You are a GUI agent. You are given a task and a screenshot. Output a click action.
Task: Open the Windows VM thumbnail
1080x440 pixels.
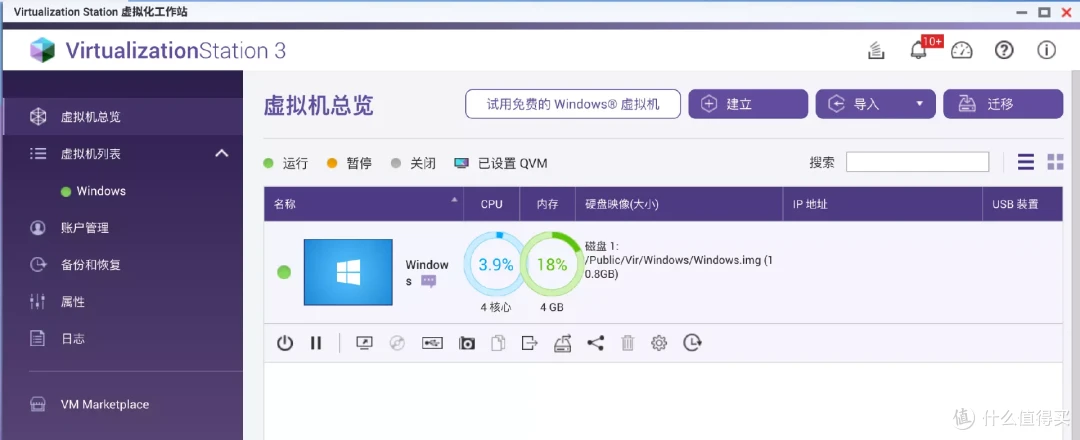click(348, 272)
